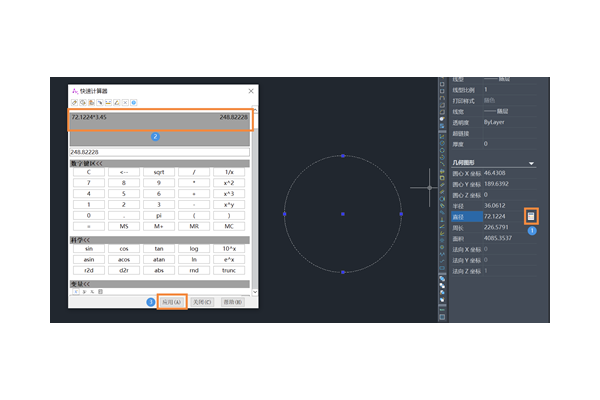
Task: Expand the 变量 variables section
Action: (x=80, y=283)
